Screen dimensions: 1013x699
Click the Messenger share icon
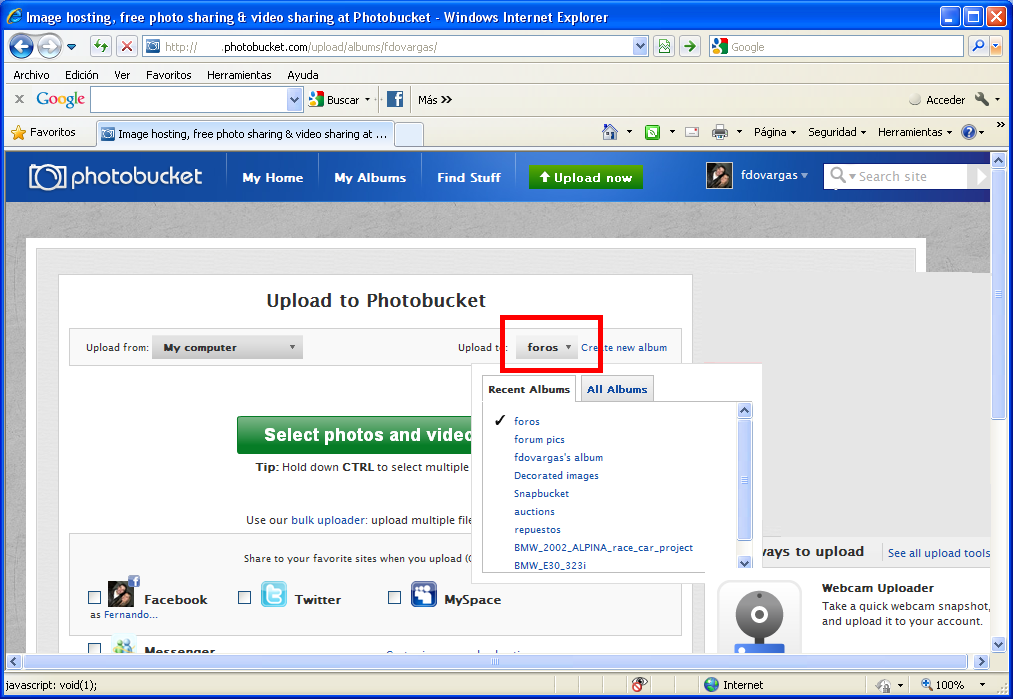point(123,646)
